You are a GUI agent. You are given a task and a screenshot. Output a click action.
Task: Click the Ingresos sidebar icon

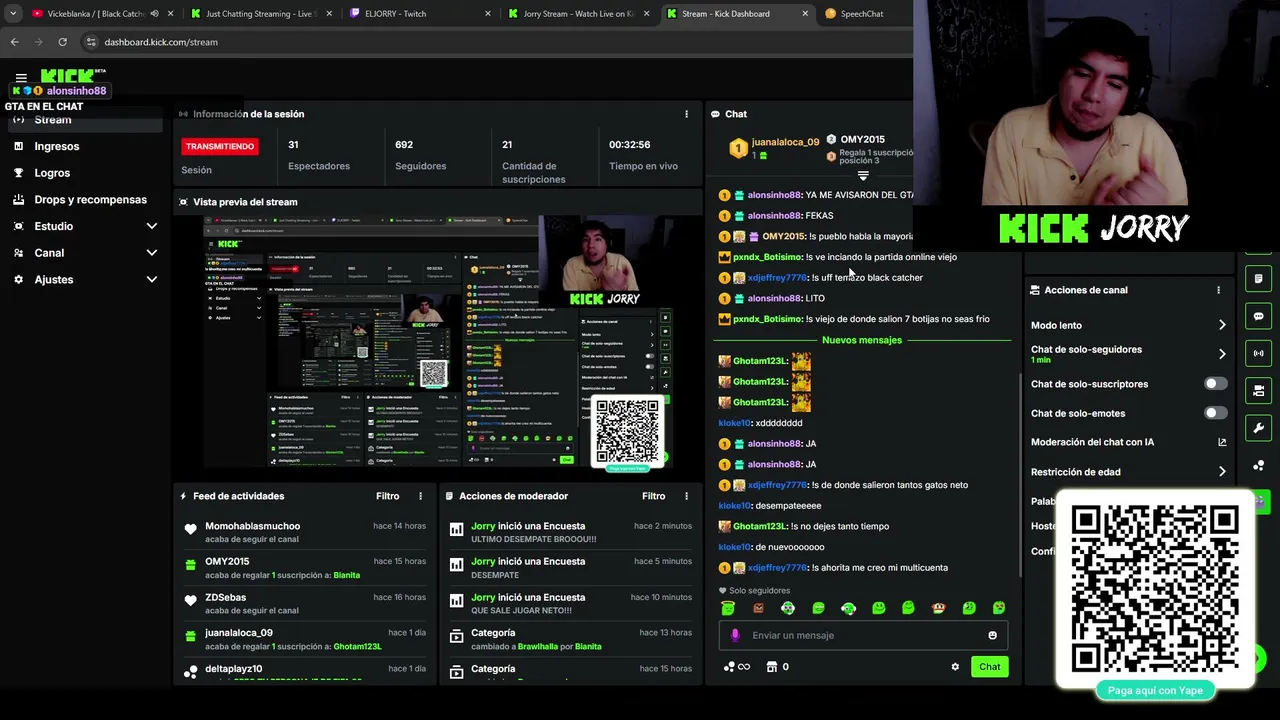pyautogui.click(x=18, y=146)
